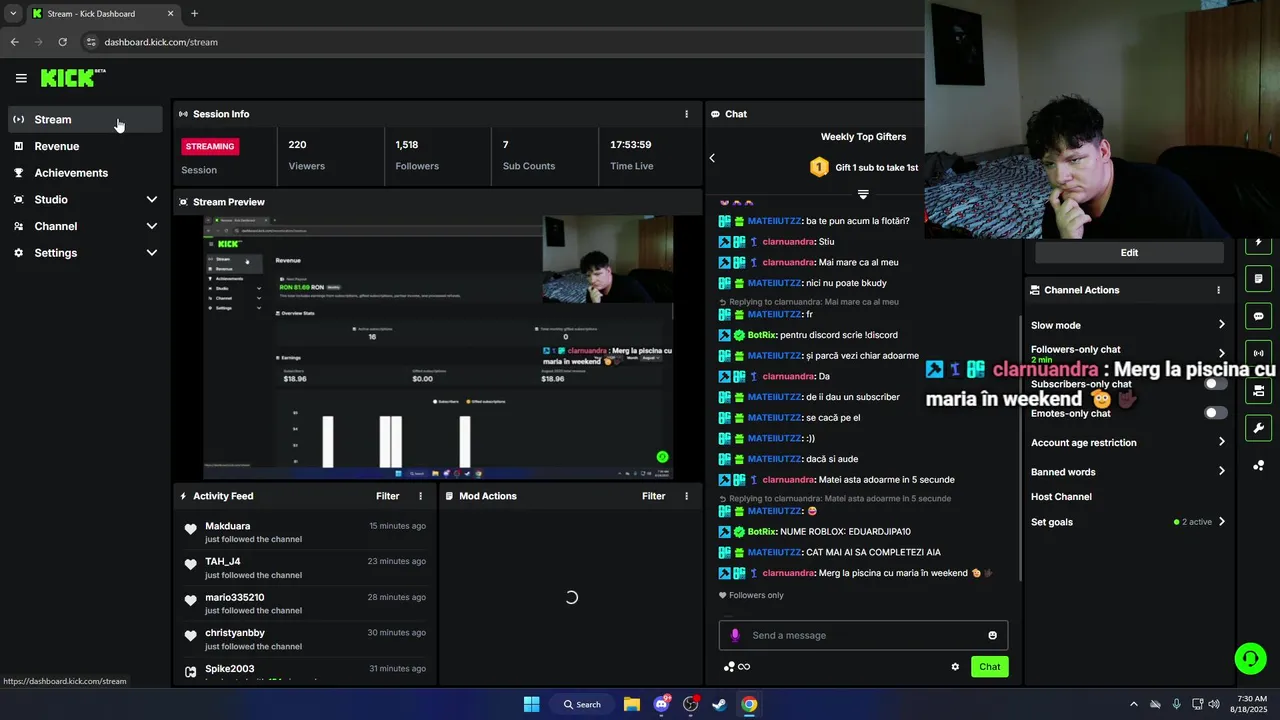Expand Studio section in sidebar
The width and height of the screenshot is (1280, 720).
click(x=152, y=200)
